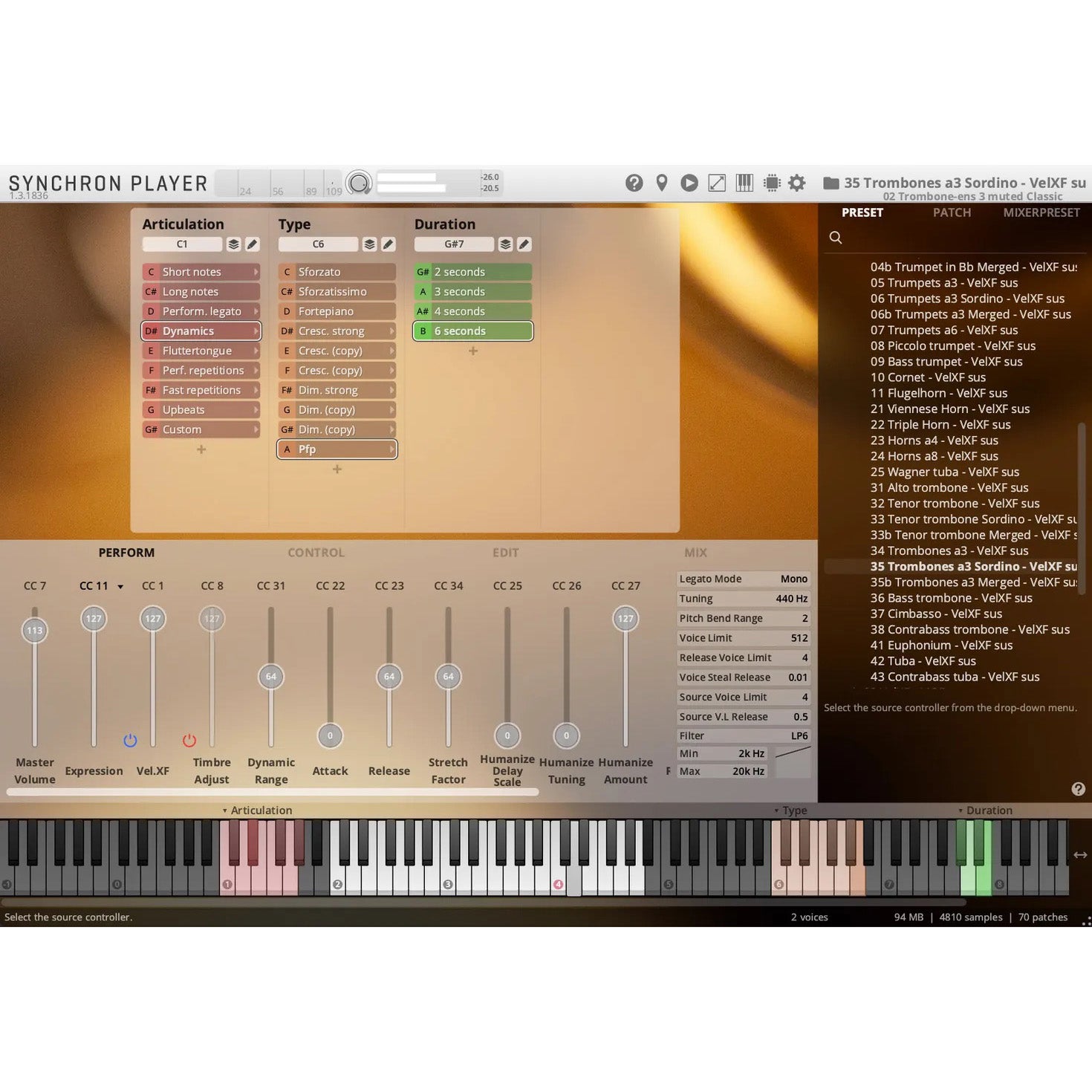
Task: Click the resize window arrow icon
Action: point(717,183)
